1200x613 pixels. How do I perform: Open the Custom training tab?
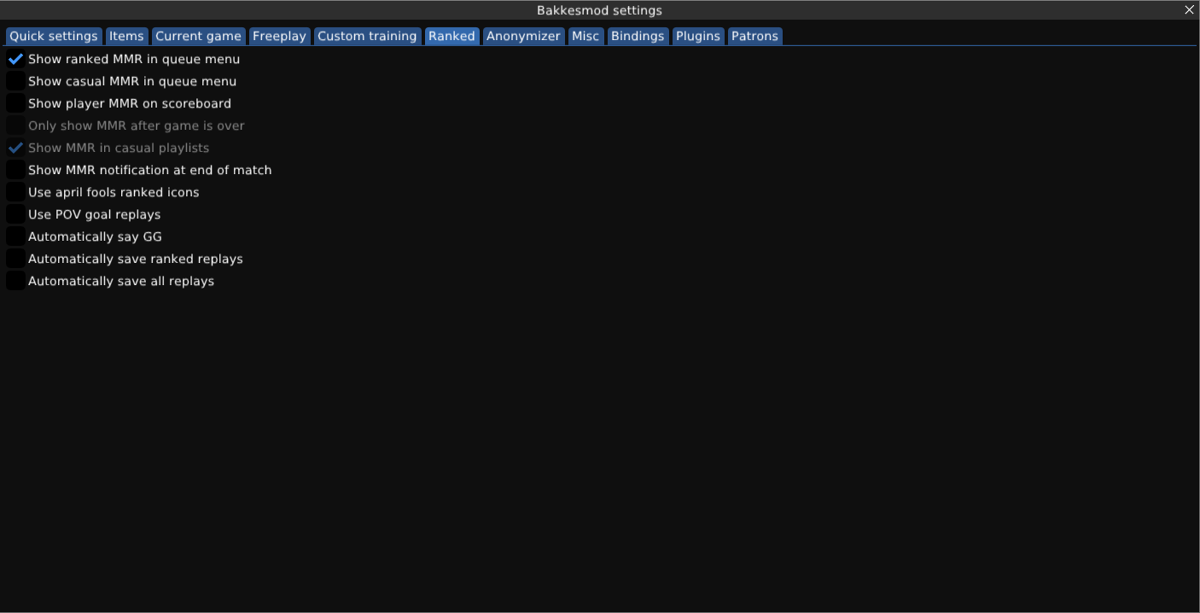[366, 36]
